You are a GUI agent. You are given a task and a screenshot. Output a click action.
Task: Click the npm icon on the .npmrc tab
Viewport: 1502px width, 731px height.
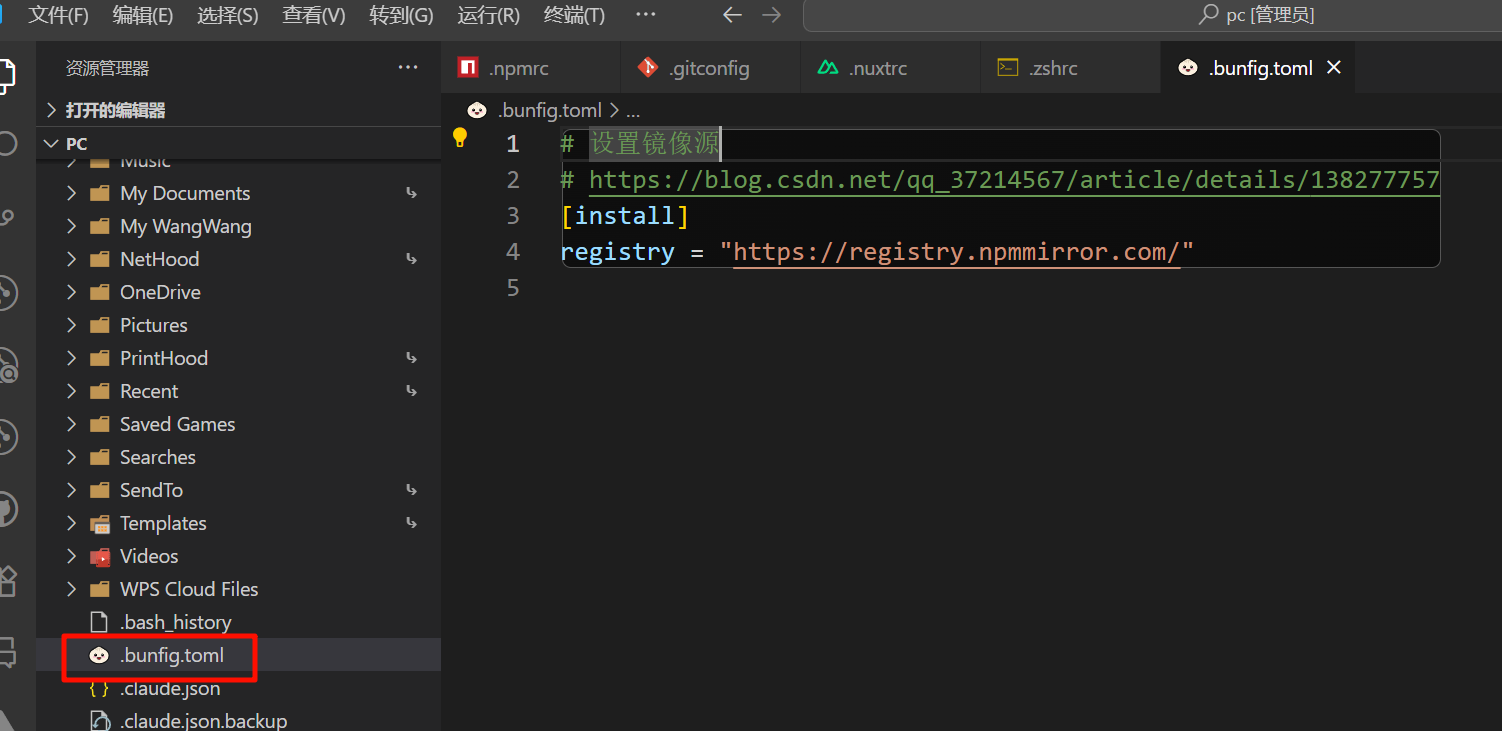coord(468,68)
